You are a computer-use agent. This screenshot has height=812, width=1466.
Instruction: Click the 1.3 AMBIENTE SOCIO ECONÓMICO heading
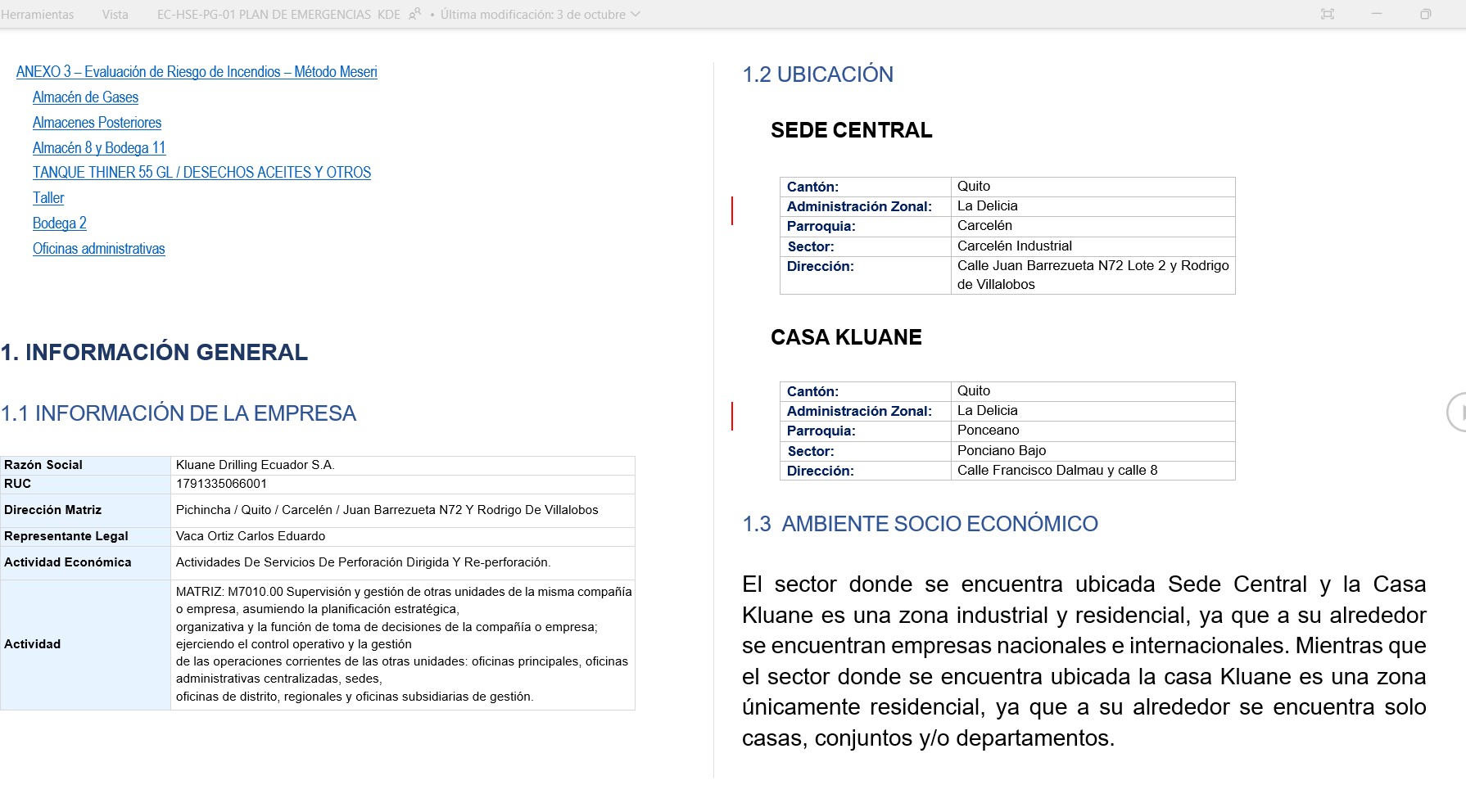coord(920,524)
